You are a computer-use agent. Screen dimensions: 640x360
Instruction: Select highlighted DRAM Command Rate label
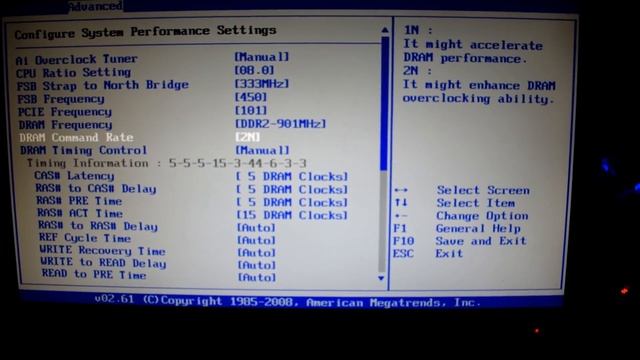pyautogui.click(x=76, y=138)
